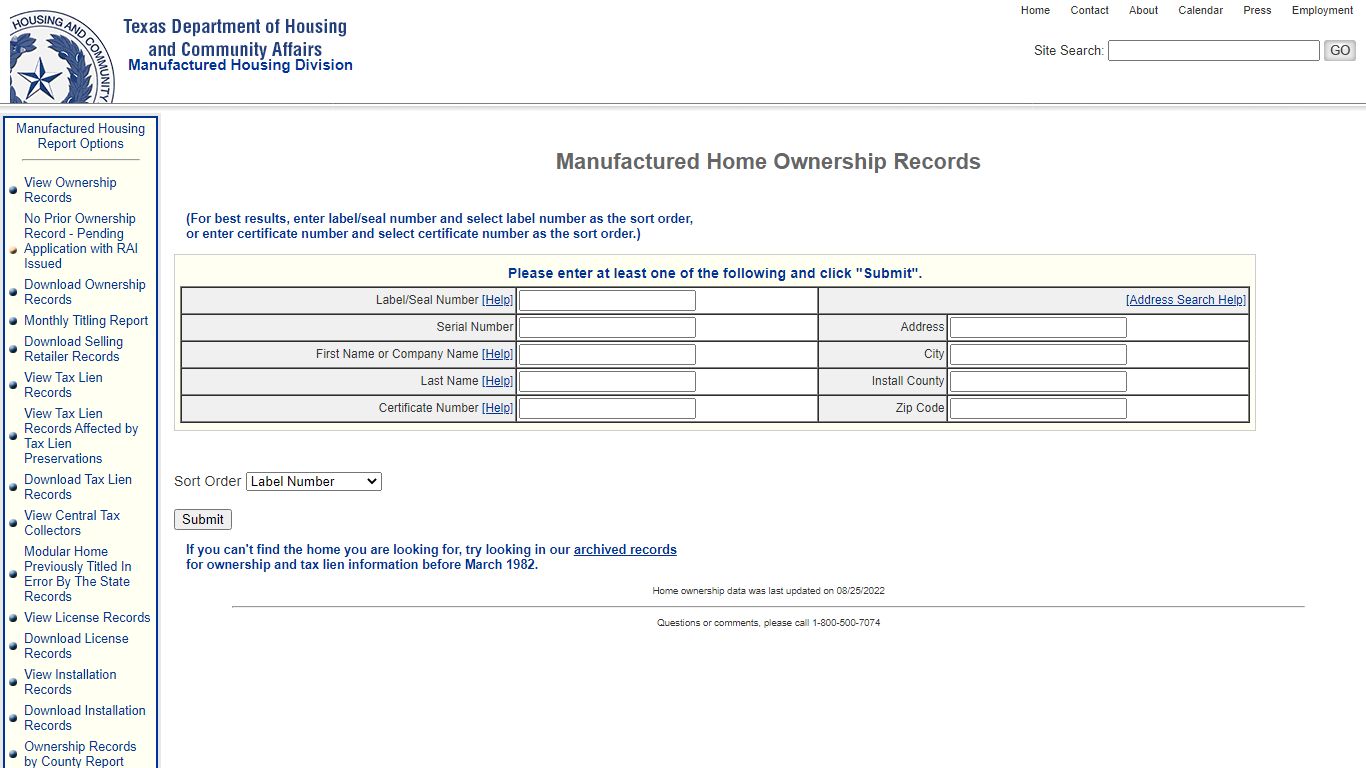Open Calendar in top navigation

coord(1200,10)
